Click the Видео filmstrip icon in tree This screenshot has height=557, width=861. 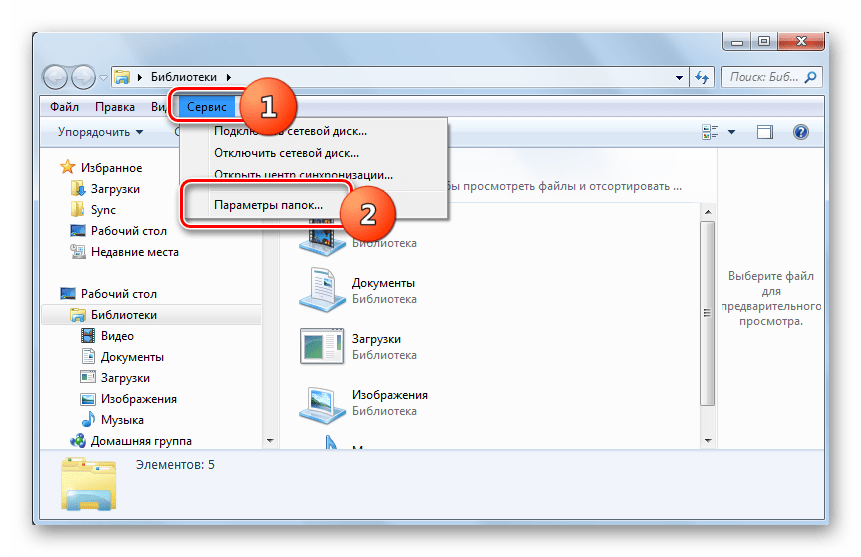87,335
